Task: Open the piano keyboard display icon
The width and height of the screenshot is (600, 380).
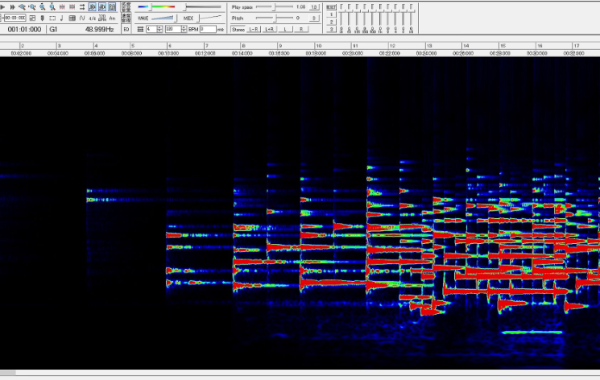Action: [72, 18]
